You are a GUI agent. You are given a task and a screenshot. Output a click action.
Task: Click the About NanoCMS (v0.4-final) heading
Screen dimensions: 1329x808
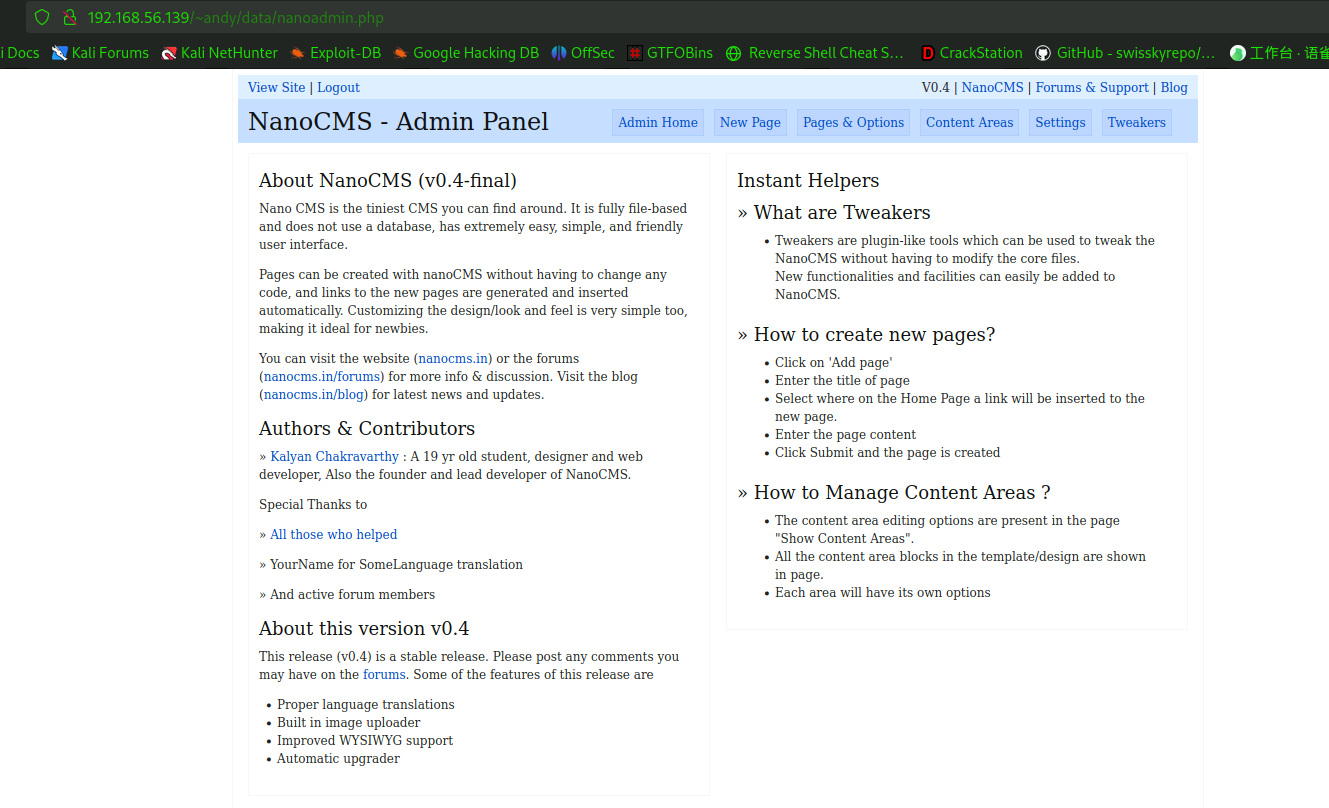pos(388,180)
